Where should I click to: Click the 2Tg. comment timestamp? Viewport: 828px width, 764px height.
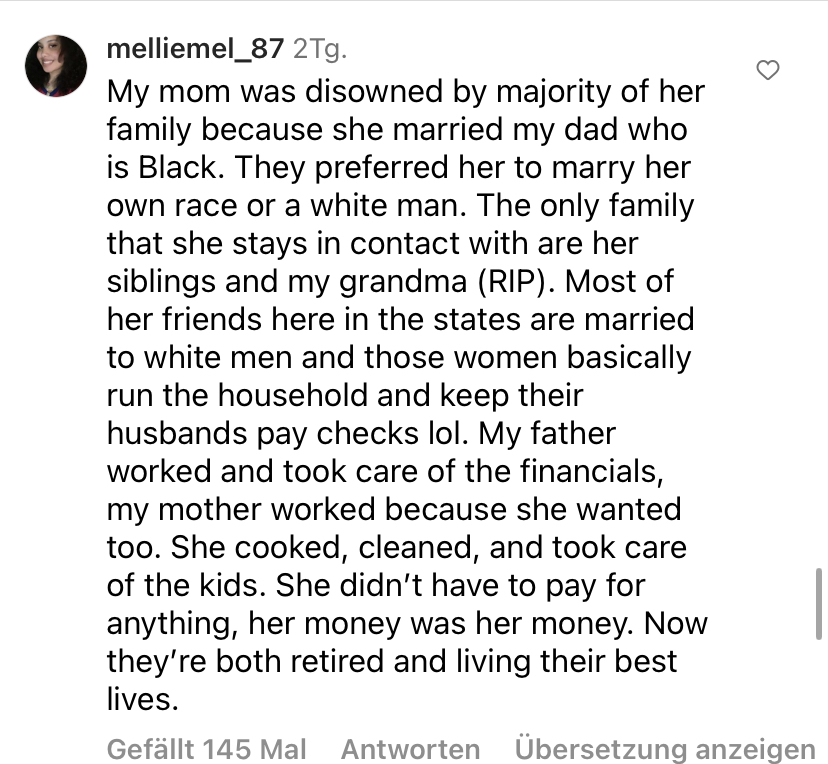(320, 49)
